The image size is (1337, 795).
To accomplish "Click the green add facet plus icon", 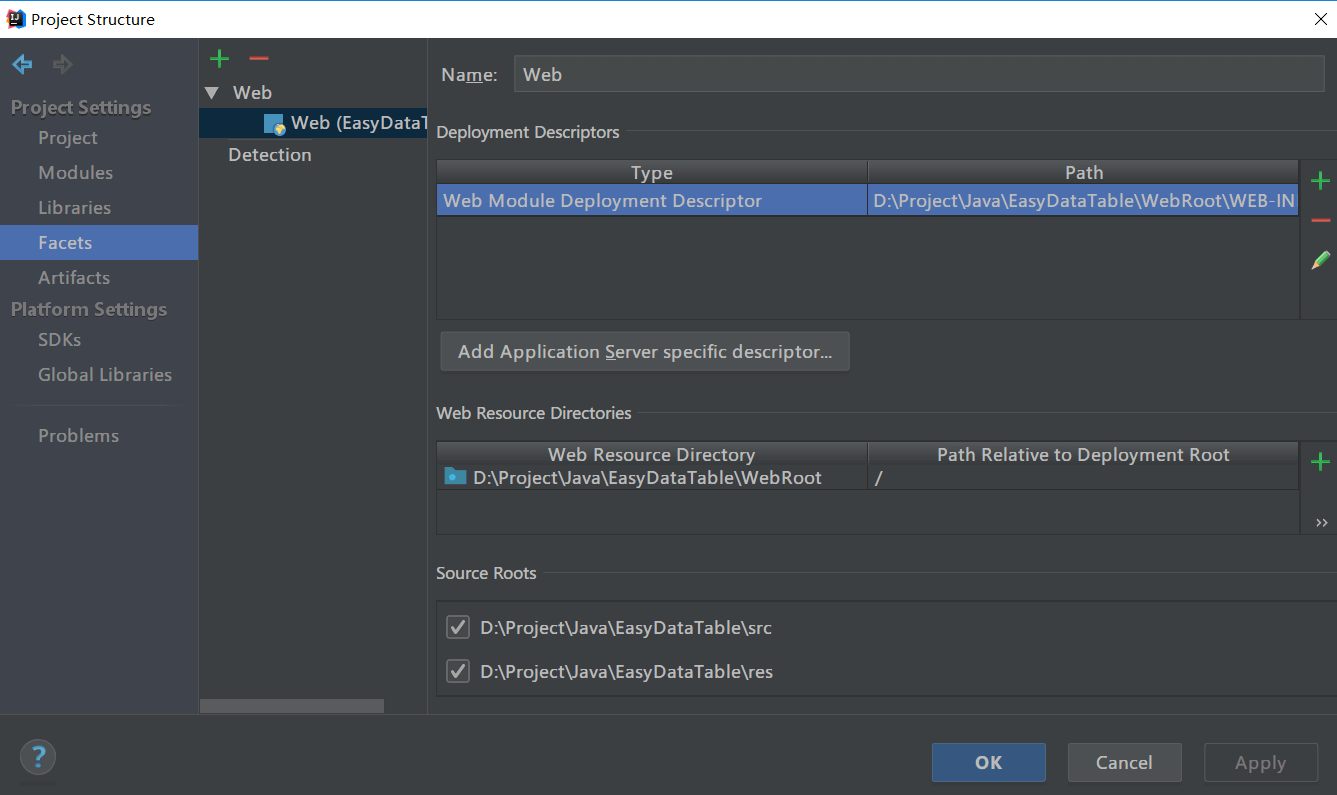I will [x=220, y=59].
